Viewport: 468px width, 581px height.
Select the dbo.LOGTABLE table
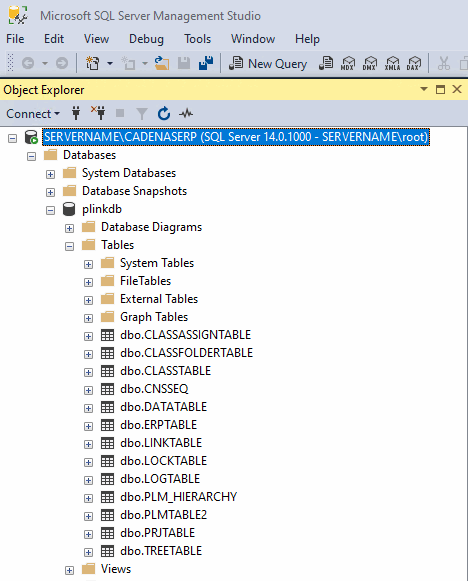[160, 479]
